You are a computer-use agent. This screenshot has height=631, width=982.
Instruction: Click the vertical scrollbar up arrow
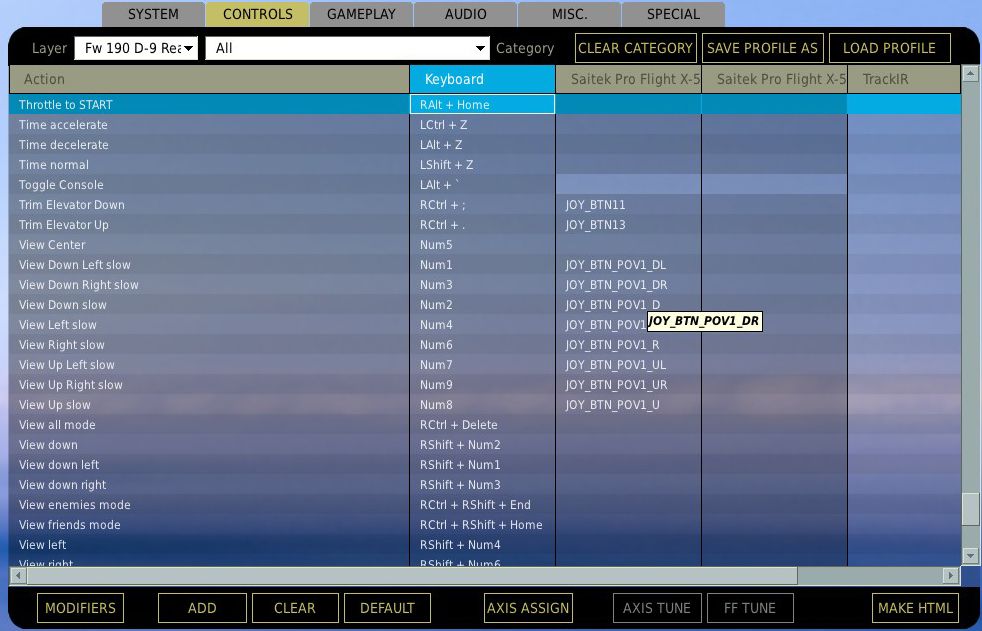(969, 73)
